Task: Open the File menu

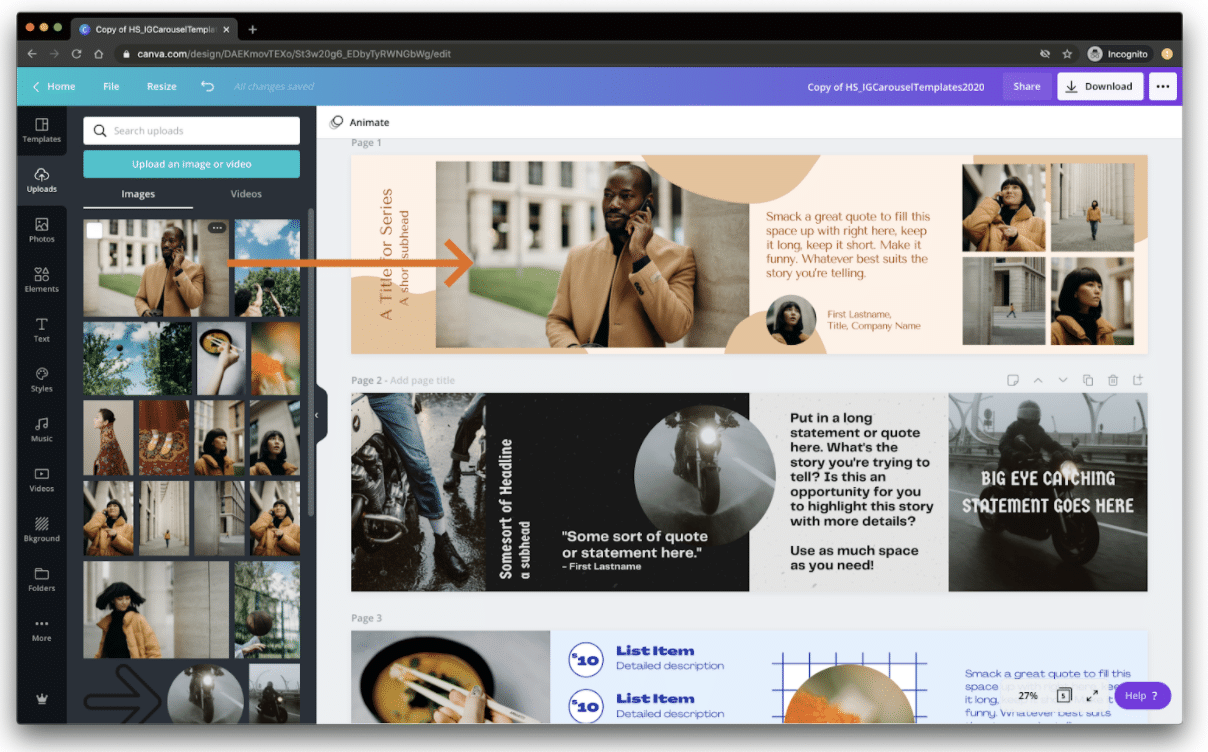Action: click(x=111, y=87)
